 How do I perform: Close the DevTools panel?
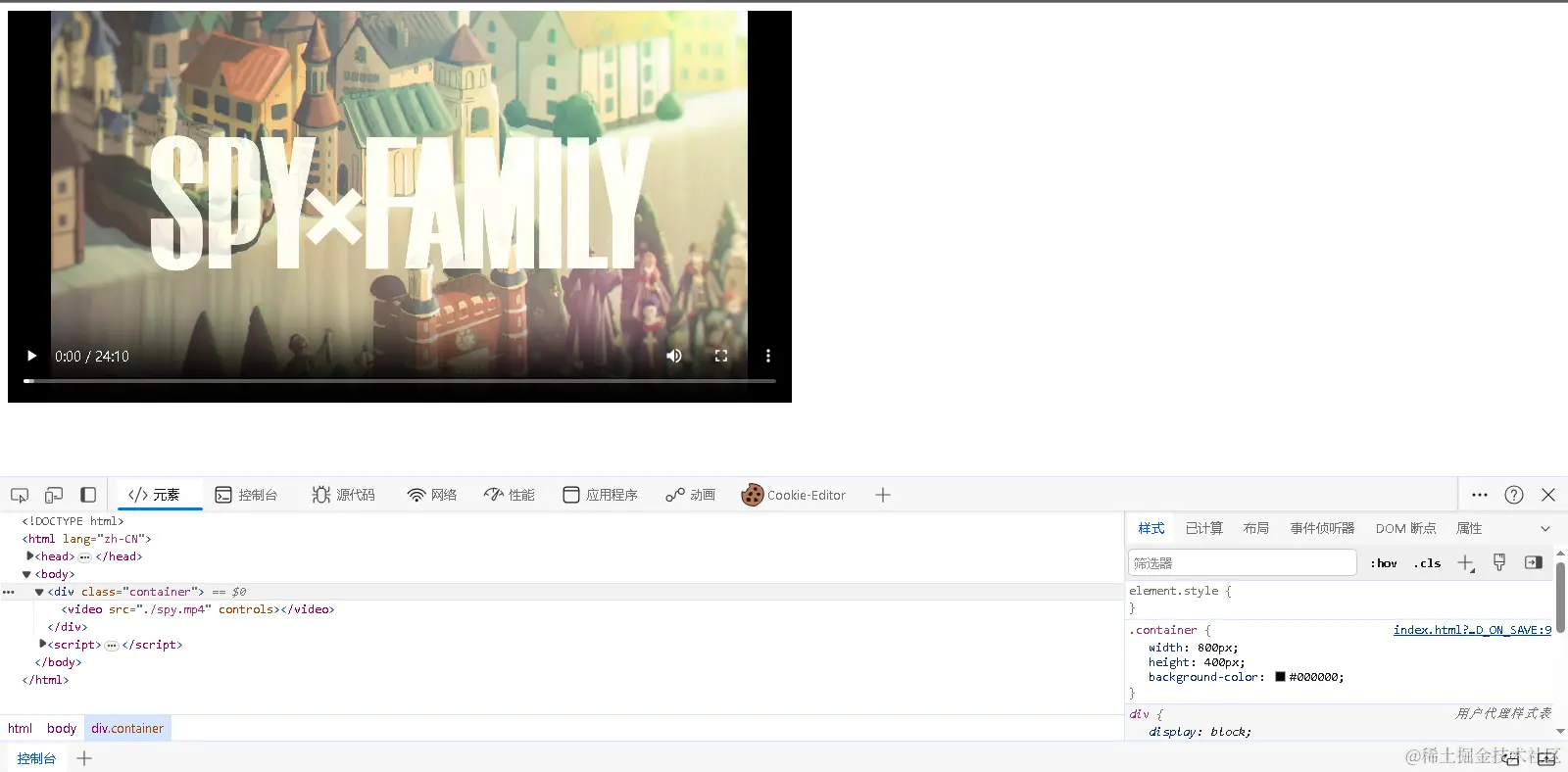click(1548, 495)
